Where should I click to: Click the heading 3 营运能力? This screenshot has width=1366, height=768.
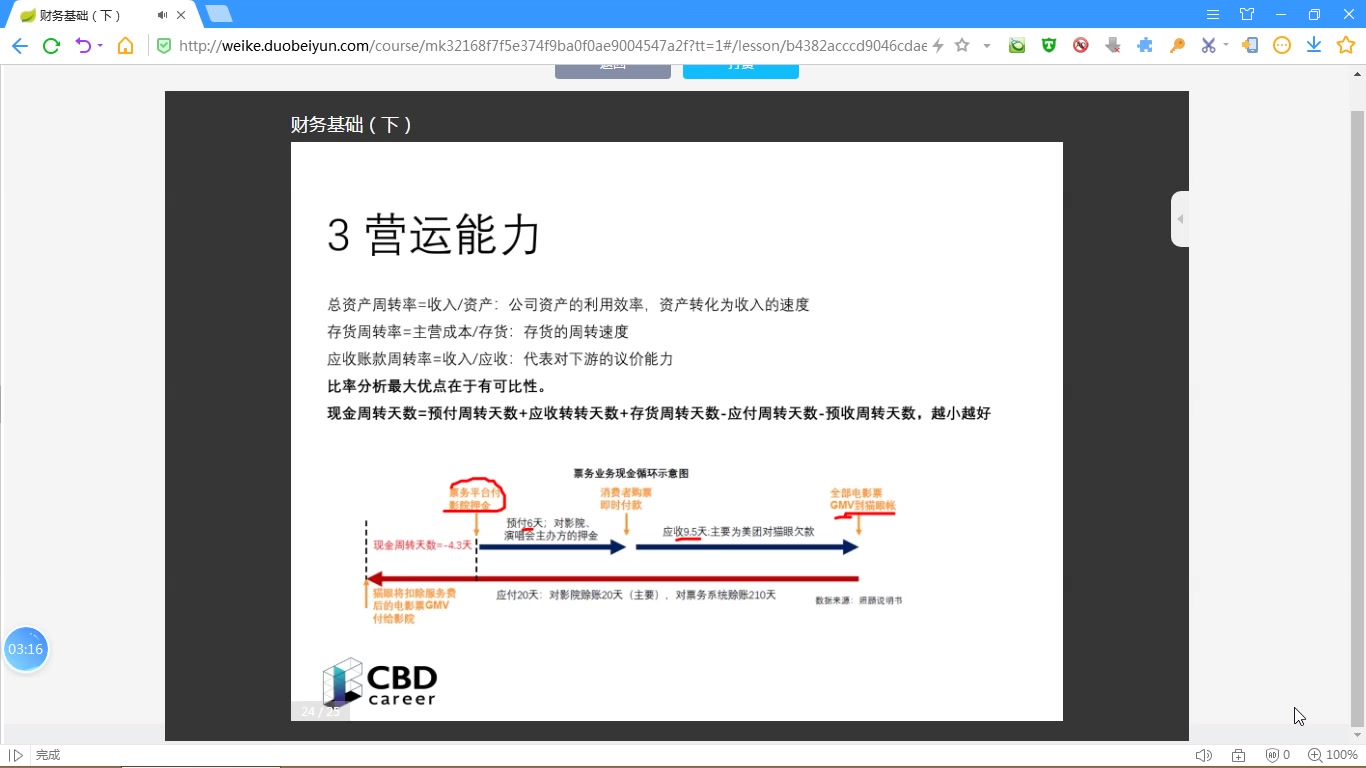click(x=434, y=236)
